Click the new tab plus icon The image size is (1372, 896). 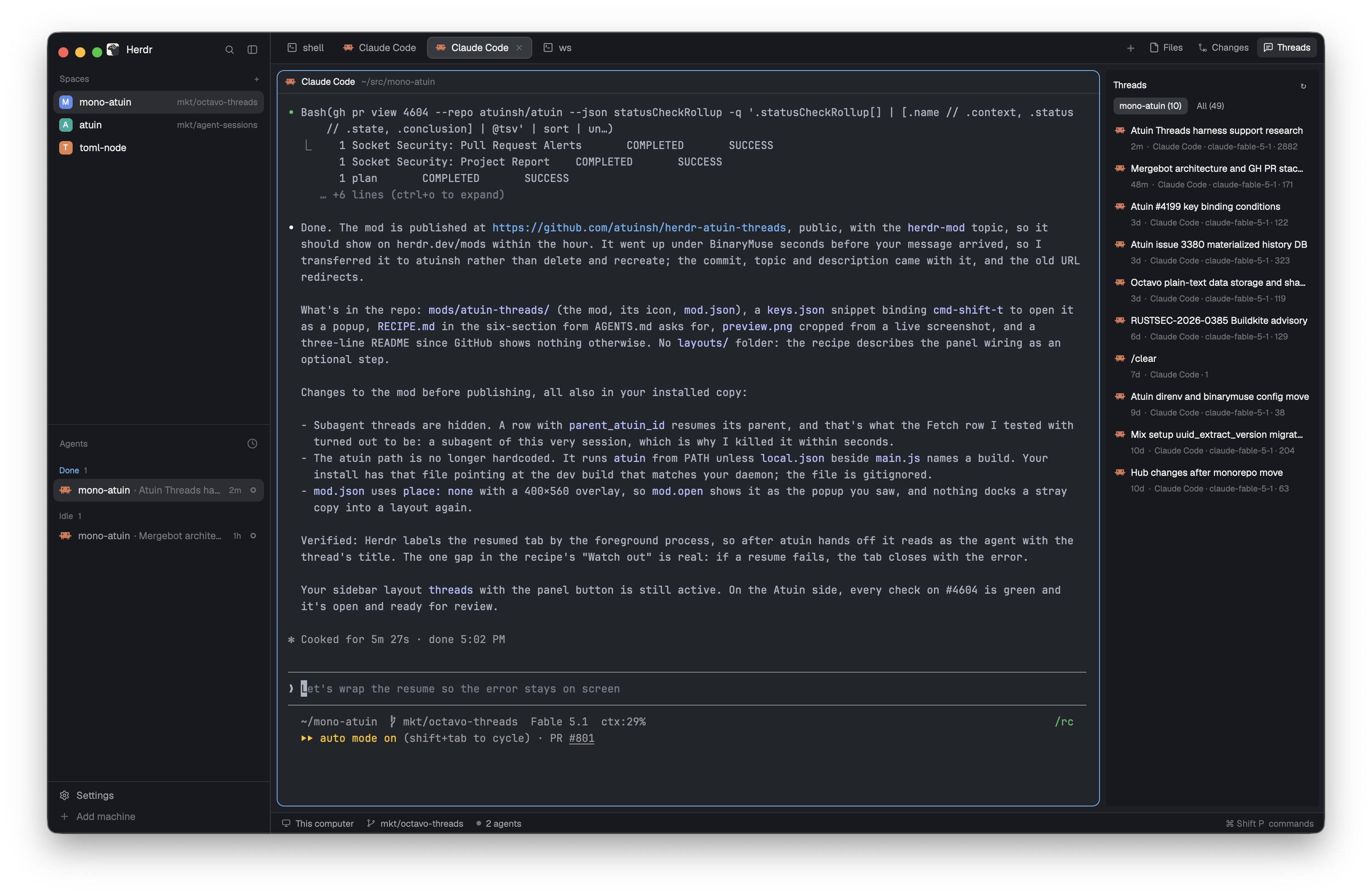[x=1130, y=48]
